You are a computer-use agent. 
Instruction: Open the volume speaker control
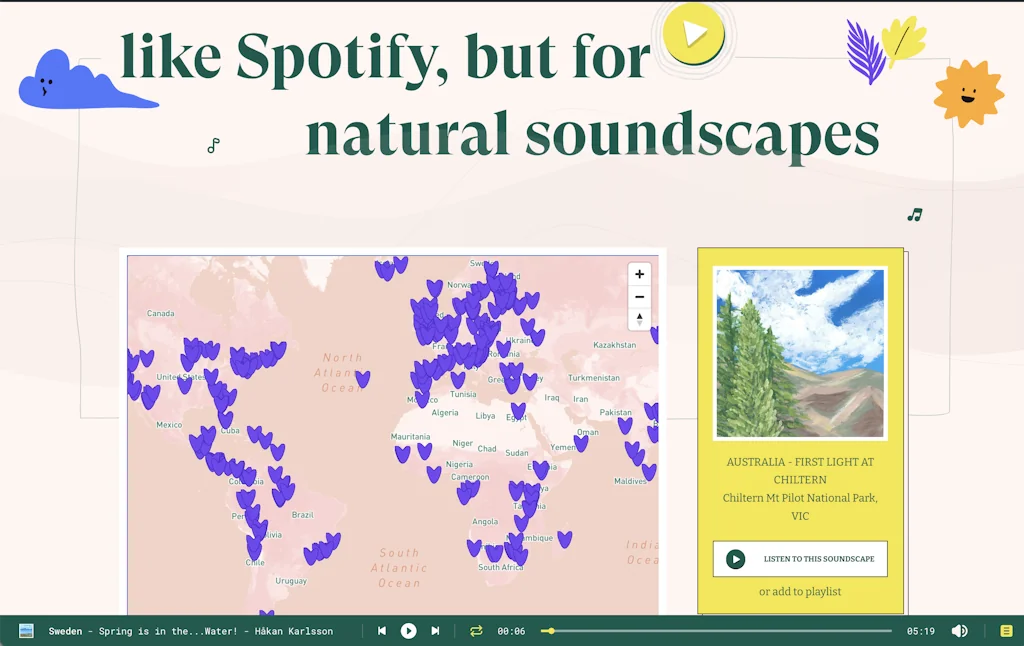(959, 631)
